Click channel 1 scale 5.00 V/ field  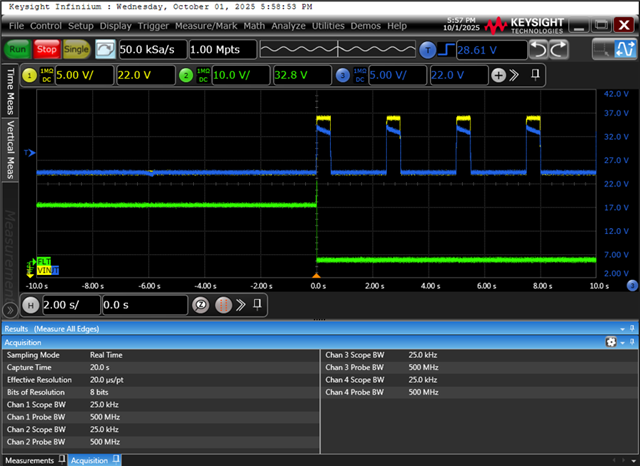[84, 75]
